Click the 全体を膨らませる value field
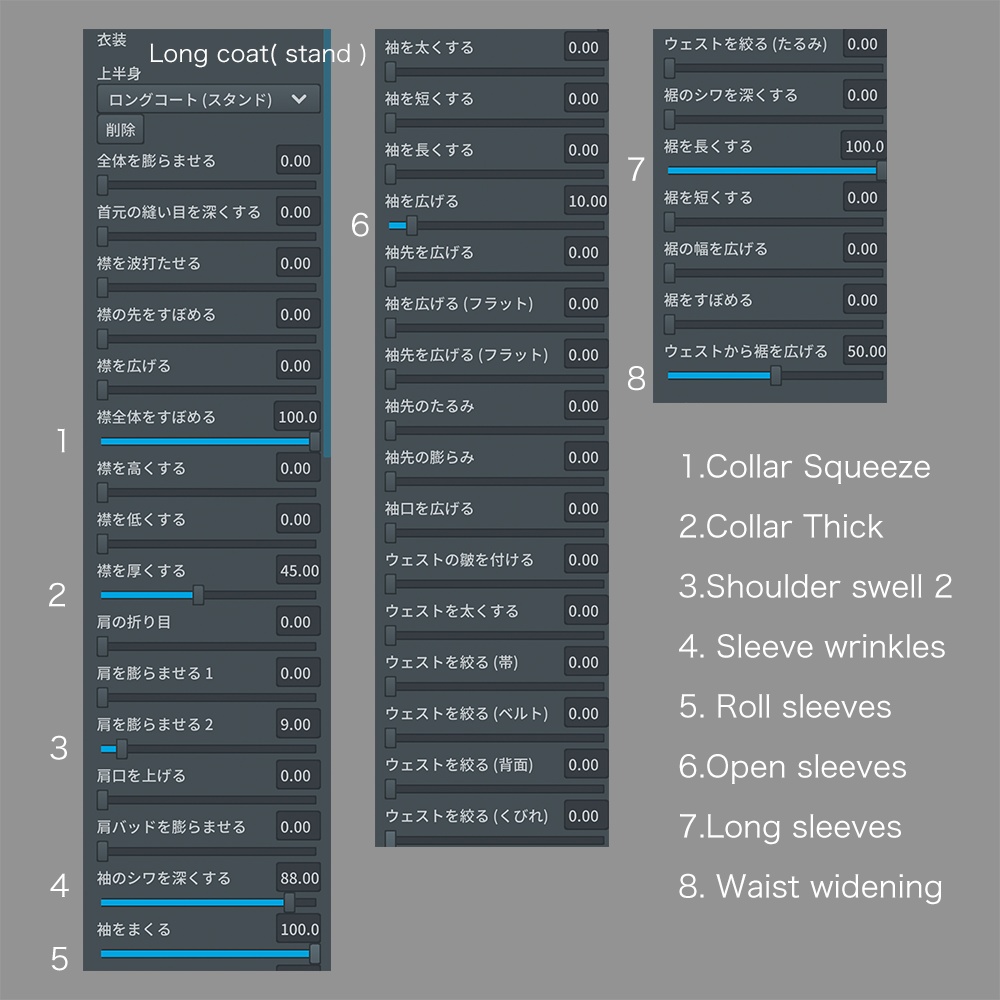The image size is (1000, 1000). click(295, 161)
